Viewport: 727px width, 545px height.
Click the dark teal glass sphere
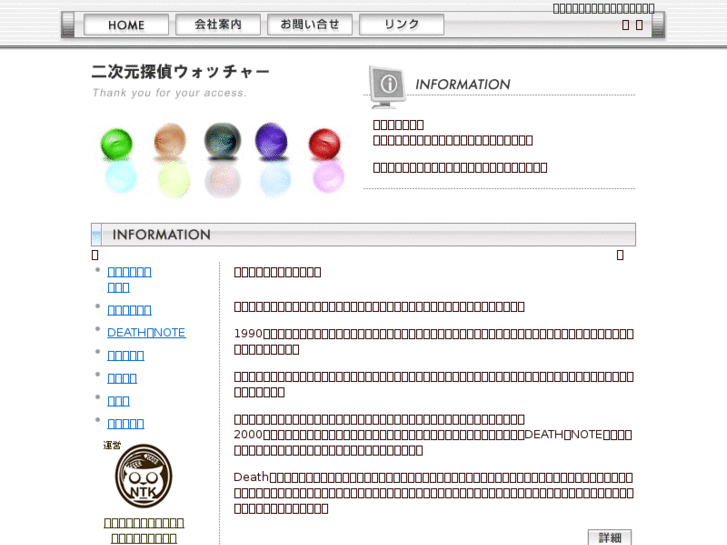point(223,141)
